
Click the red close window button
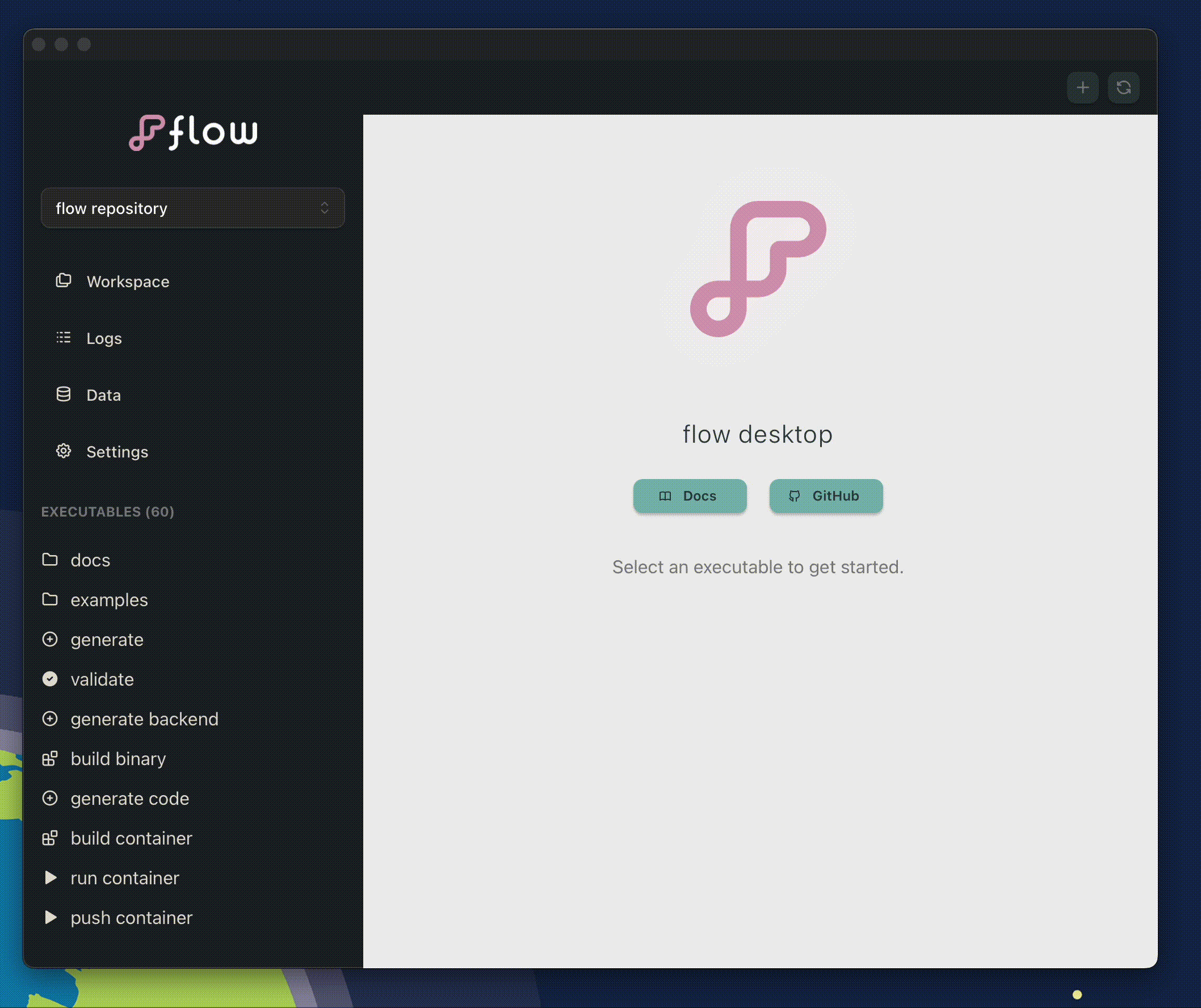[39, 45]
